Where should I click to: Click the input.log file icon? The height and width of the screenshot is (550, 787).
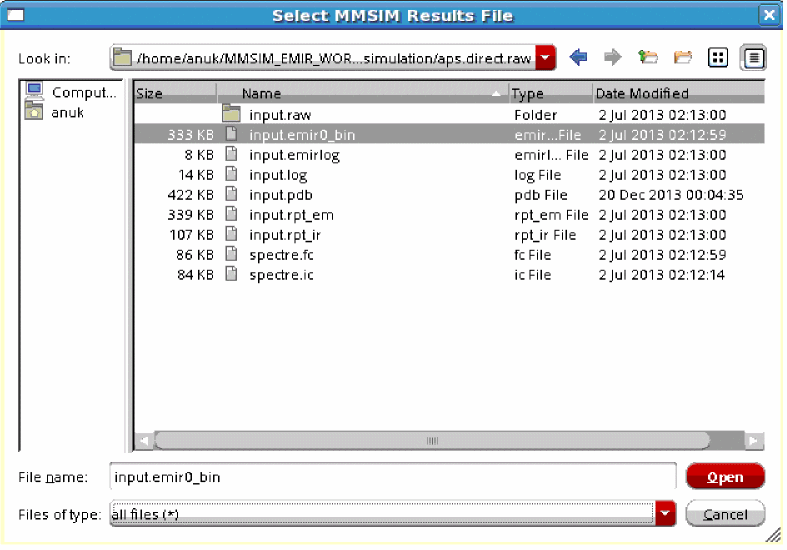pos(231,175)
